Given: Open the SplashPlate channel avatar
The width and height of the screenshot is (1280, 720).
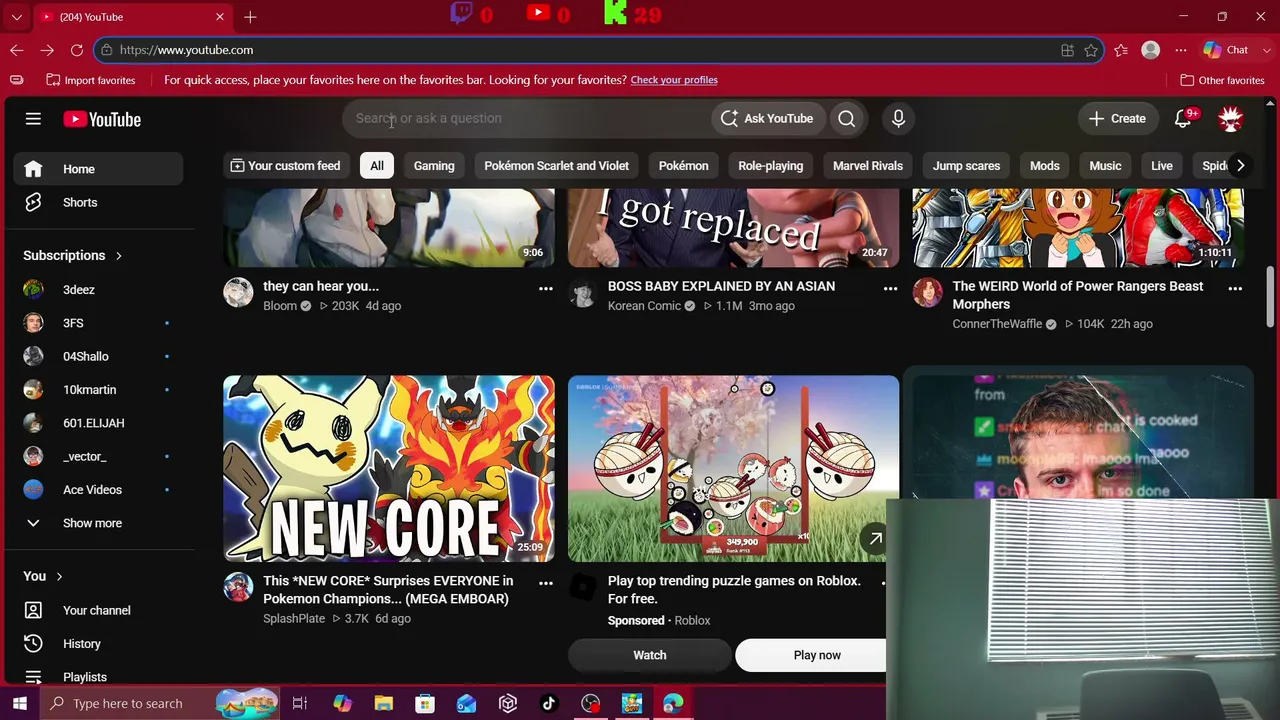Looking at the screenshot, I should tap(238, 587).
